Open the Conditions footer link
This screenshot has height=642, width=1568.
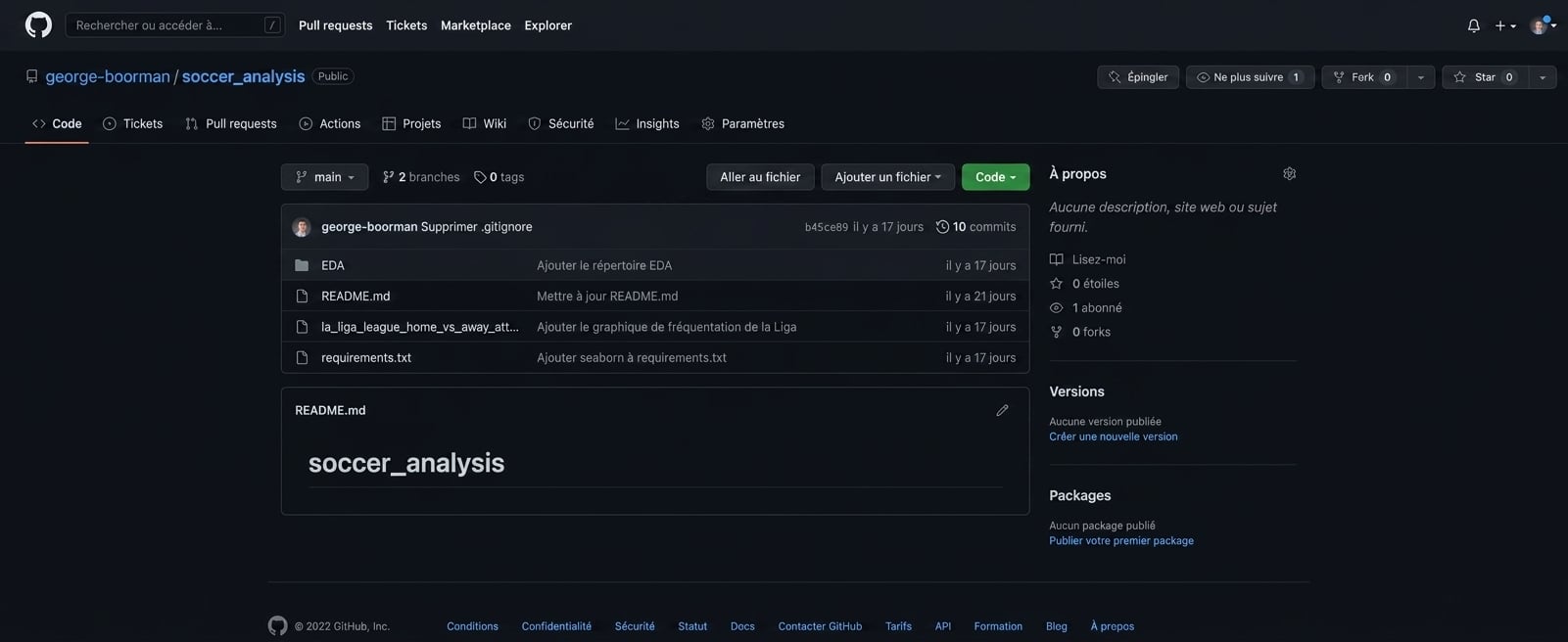472,626
